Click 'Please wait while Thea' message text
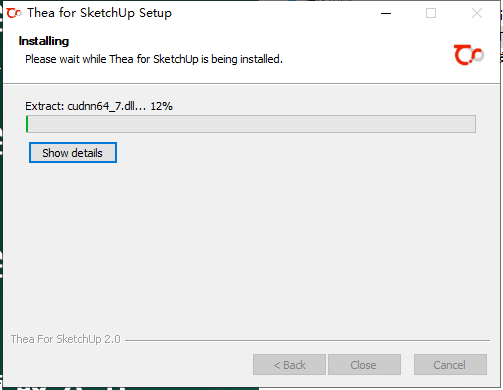This screenshot has height=390, width=503. pyautogui.click(x=154, y=59)
